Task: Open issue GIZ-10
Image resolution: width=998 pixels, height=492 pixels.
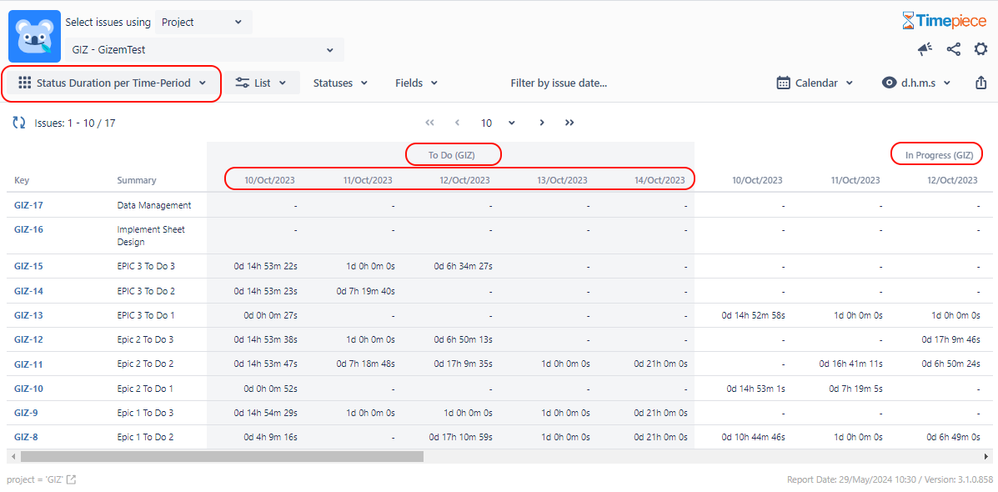Action: pyautogui.click(x=29, y=388)
